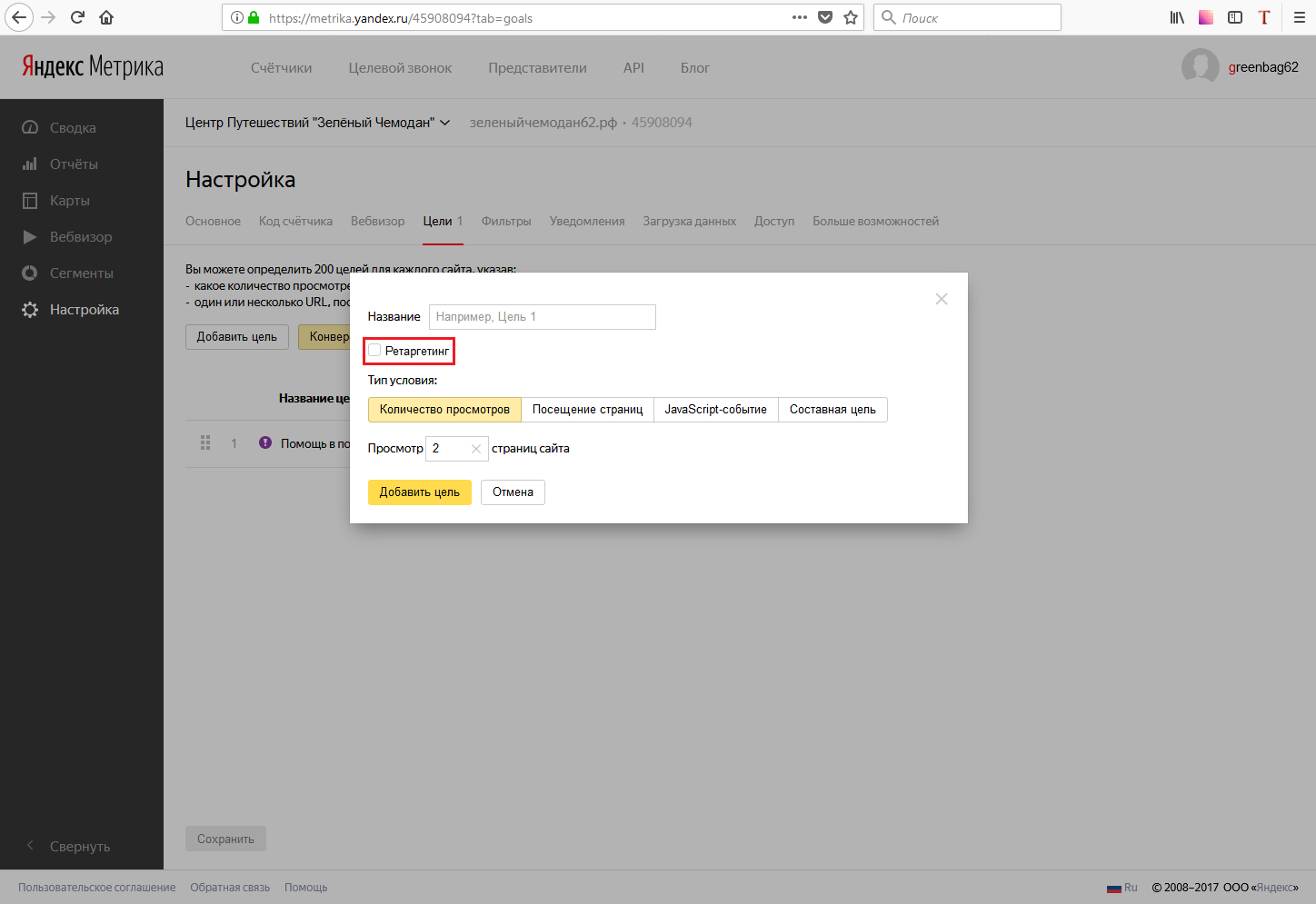The width and height of the screenshot is (1316, 904).
Task: Open the Firefox hamburger menu
Action: click(x=1300, y=17)
